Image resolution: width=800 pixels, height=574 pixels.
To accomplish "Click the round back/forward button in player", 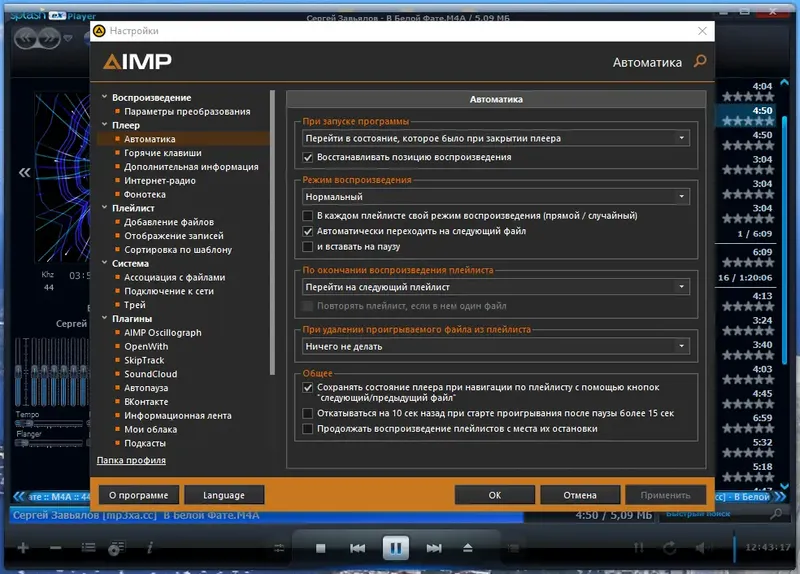I will click(x=38, y=38).
